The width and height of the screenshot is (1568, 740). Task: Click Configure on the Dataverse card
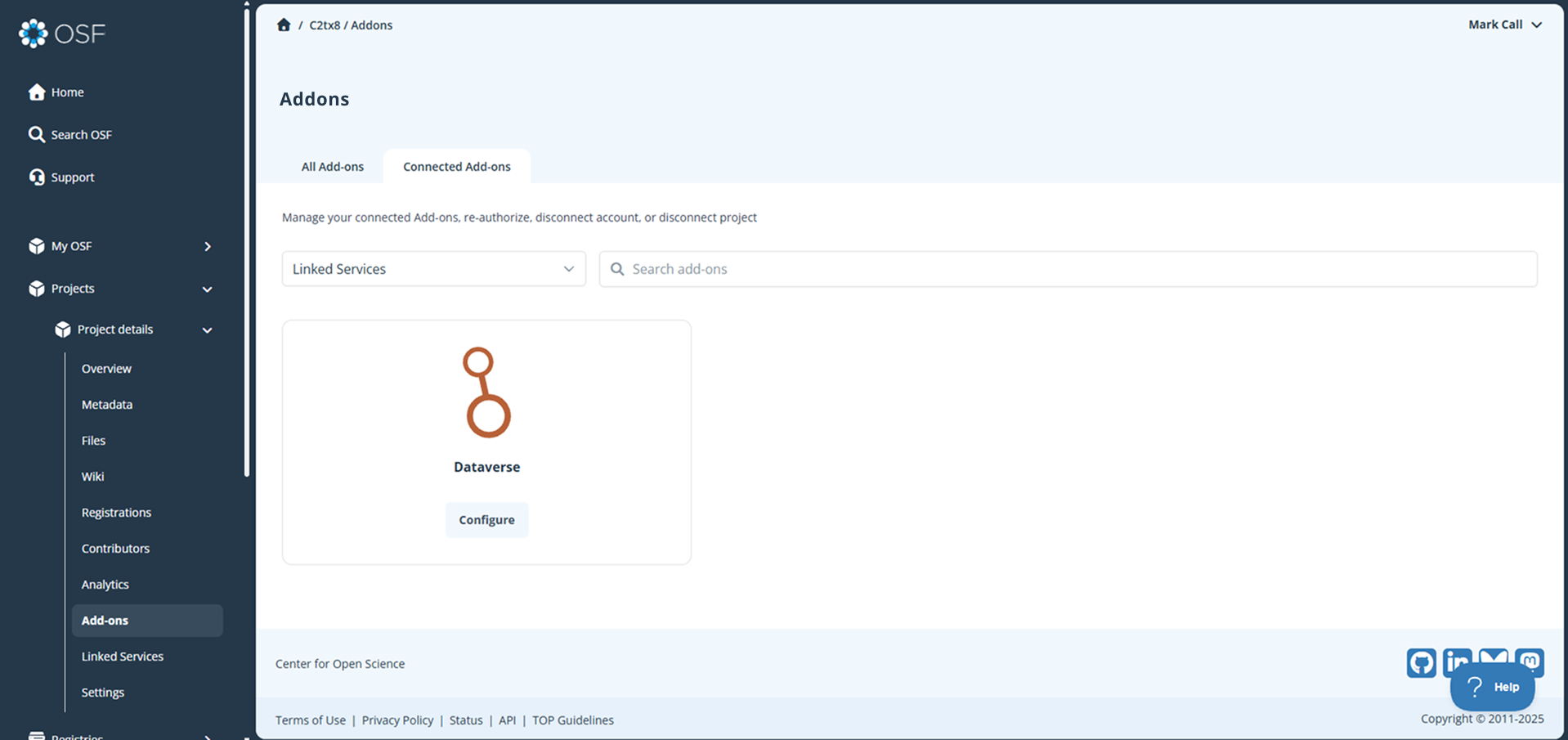tap(486, 520)
